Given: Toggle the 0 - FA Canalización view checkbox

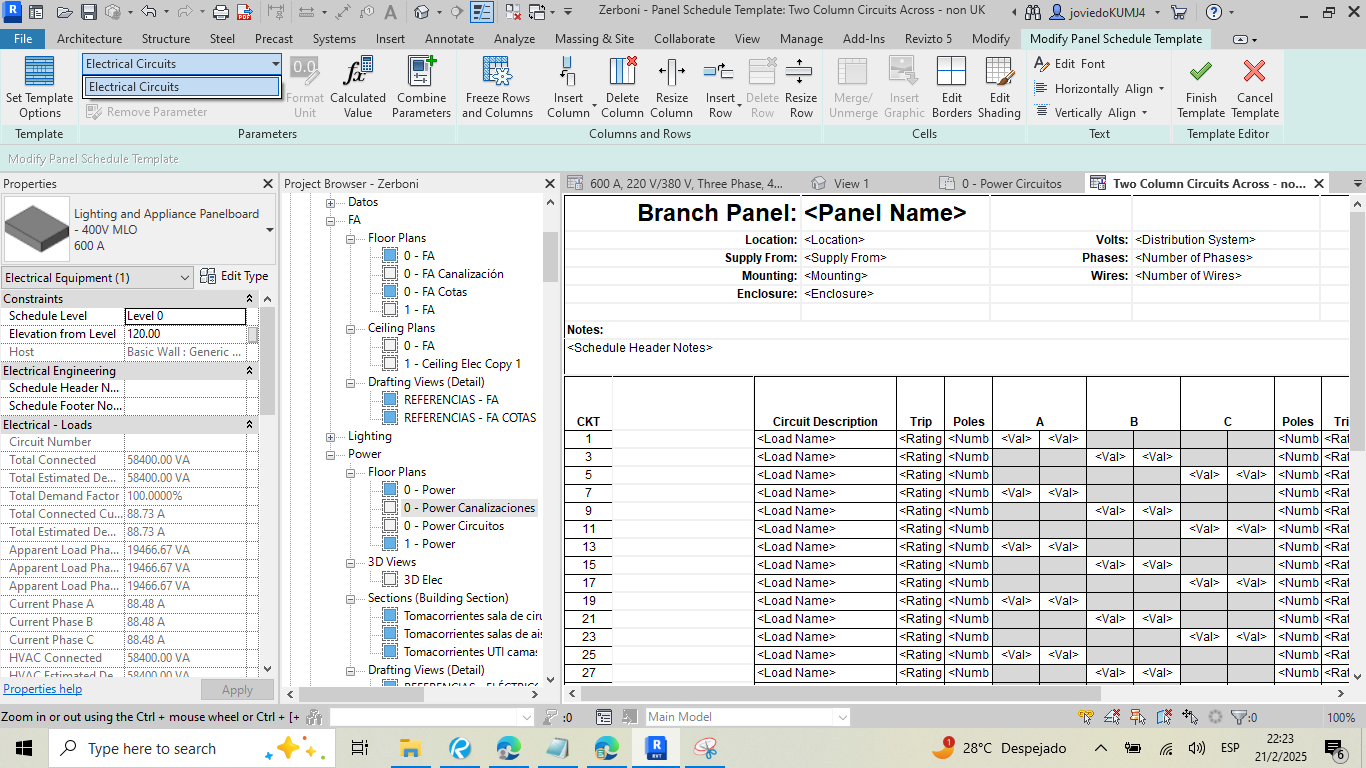Looking at the screenshot, I should tap(390, 274).
